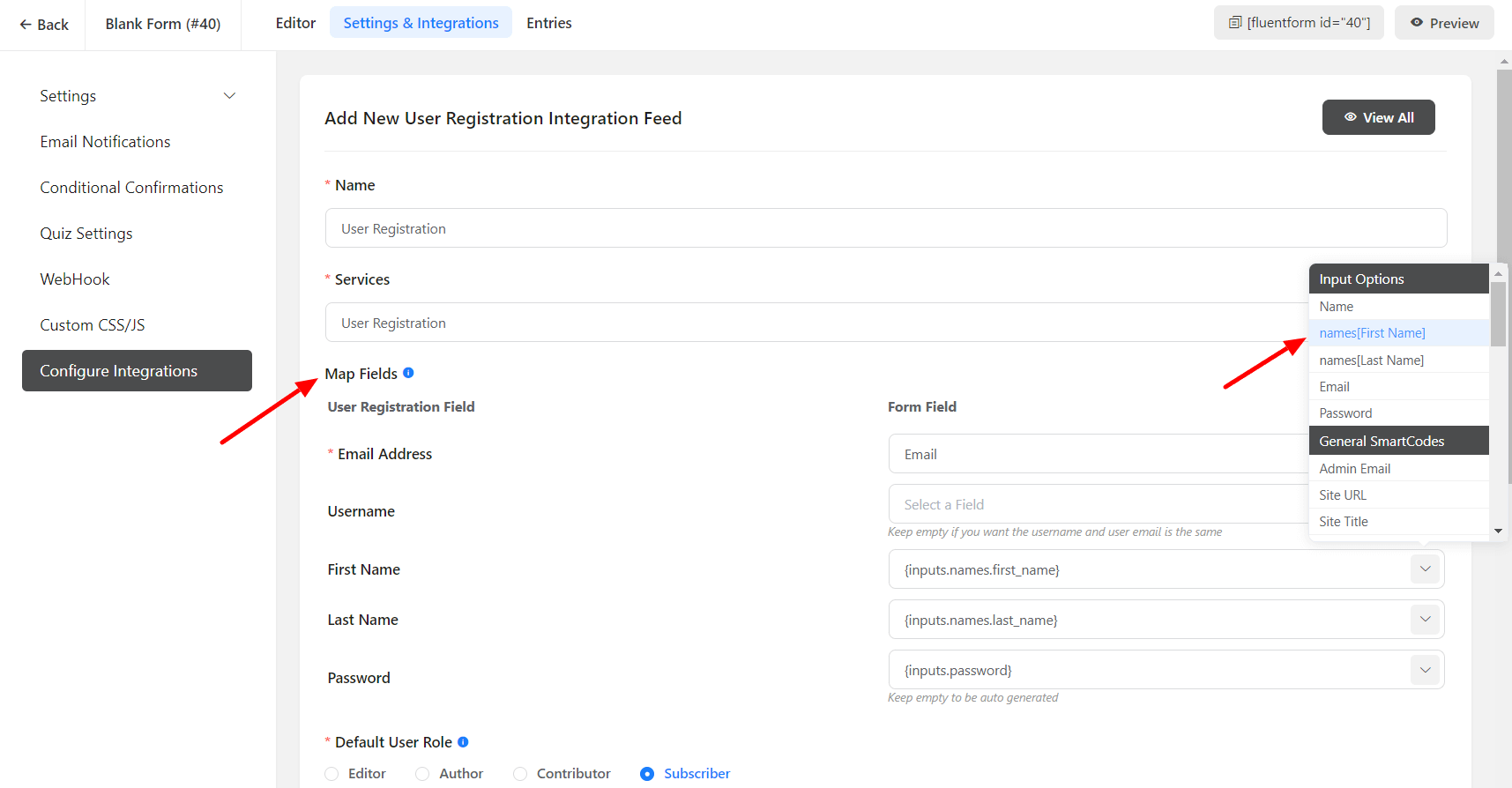The width and height of the screenshot is (1512, 788).
Task: Switch to the Entries tab
Action: click(548, 23)
